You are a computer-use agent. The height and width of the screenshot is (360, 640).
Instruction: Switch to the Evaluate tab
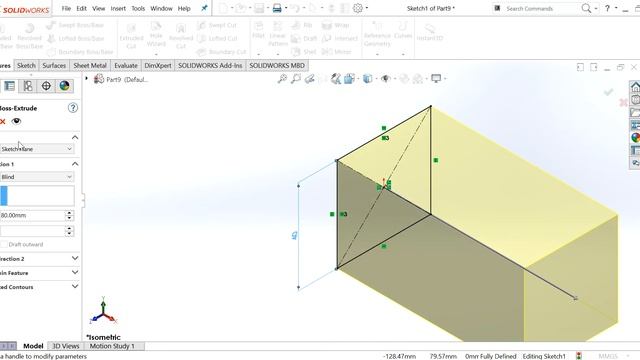point(126,65)
